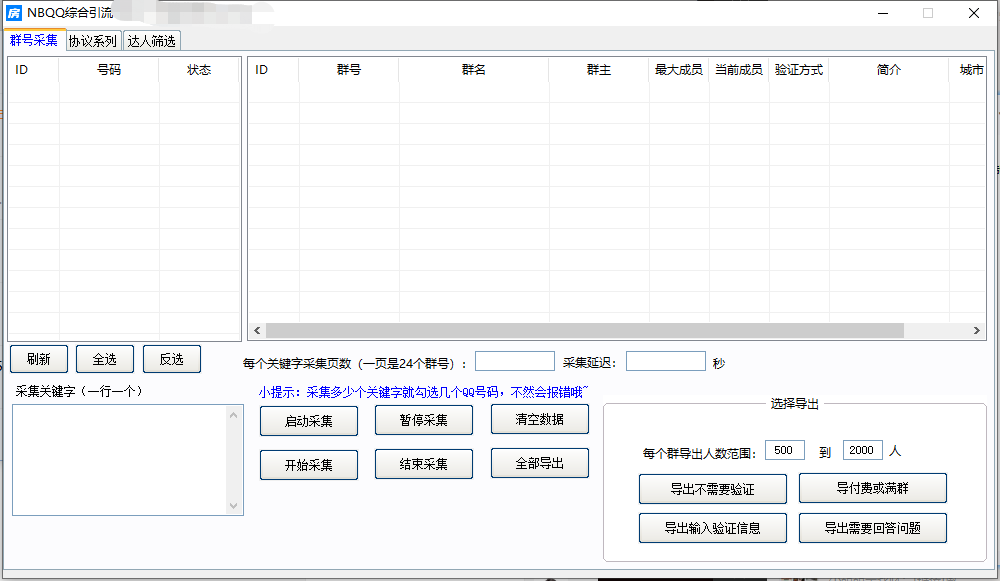1000x581 pixels.
Task: Sort the table by 群名 column header
Action: (x=473, y=70)
